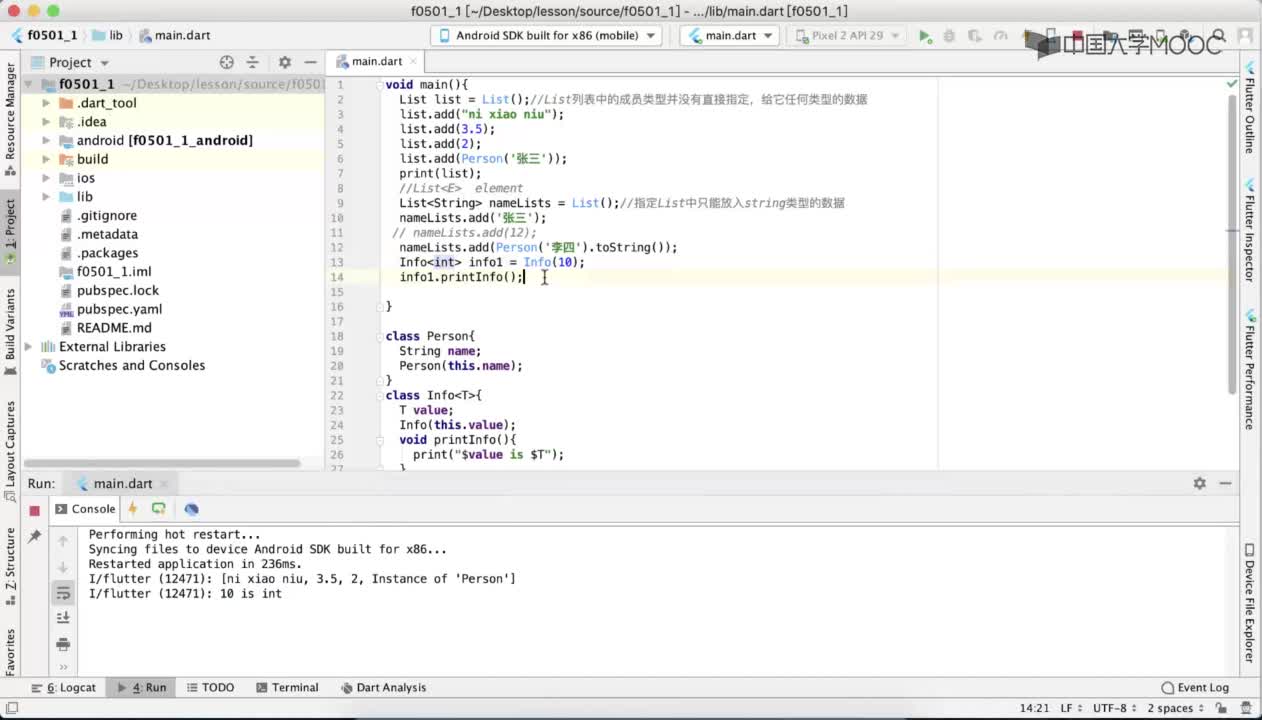The width and height of the screenshot is (1262, 720).
Task: Select Scratches and Consoles node
Action: (131, 366)
